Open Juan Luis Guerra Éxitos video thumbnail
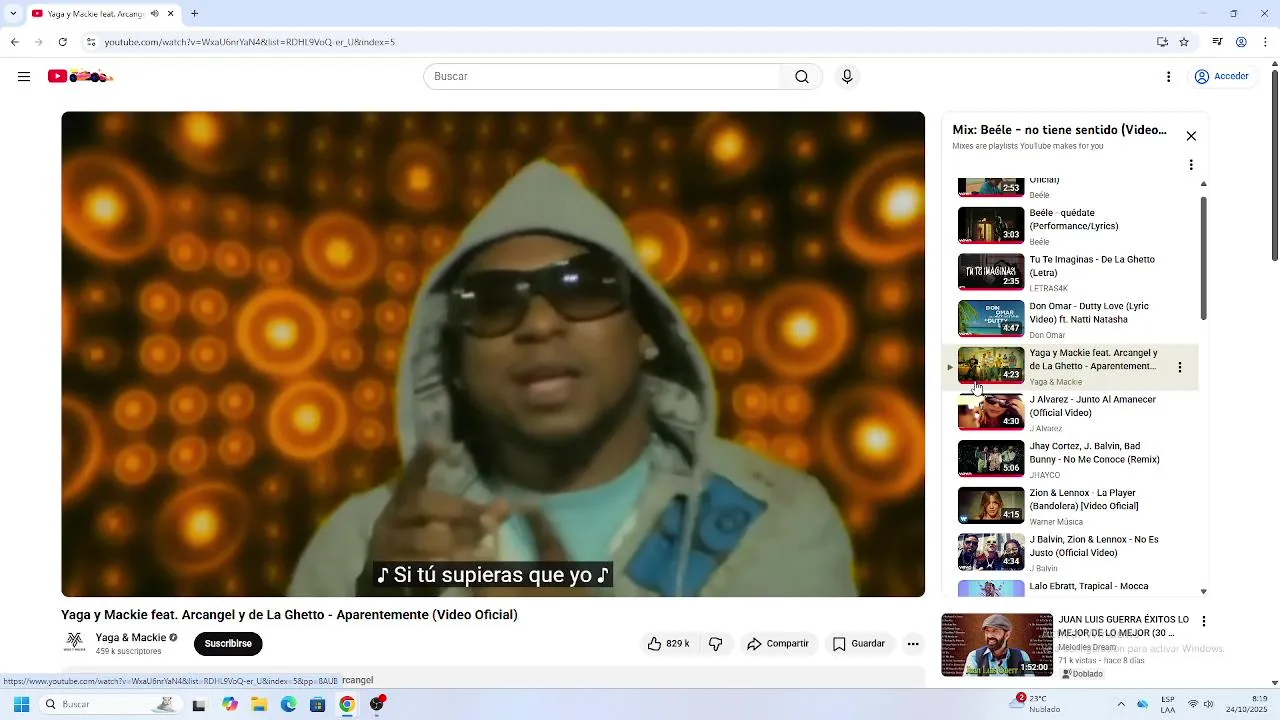1280x720 pixels. [997, 645]
